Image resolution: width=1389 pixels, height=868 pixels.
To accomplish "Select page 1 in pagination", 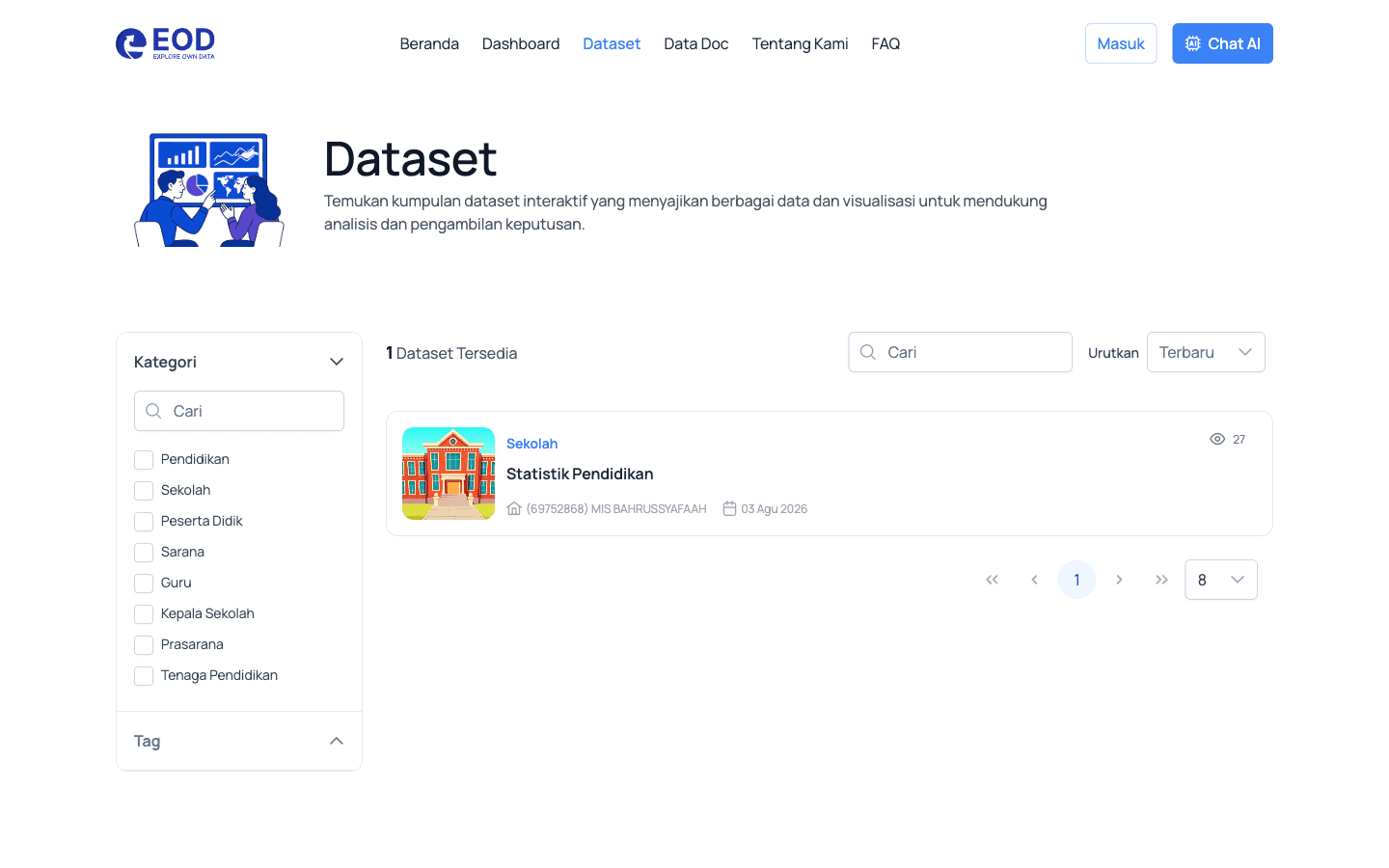I will point(1076,580).
